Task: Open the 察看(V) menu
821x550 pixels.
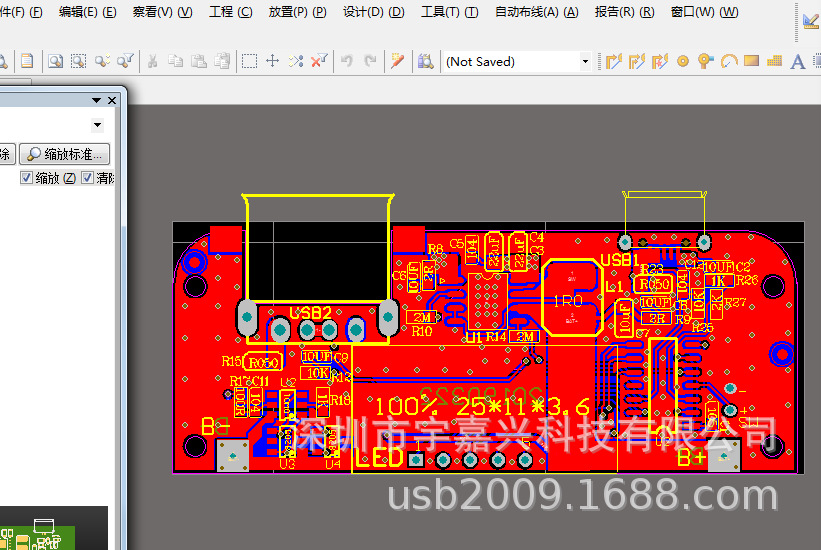Action: point(162,12)
